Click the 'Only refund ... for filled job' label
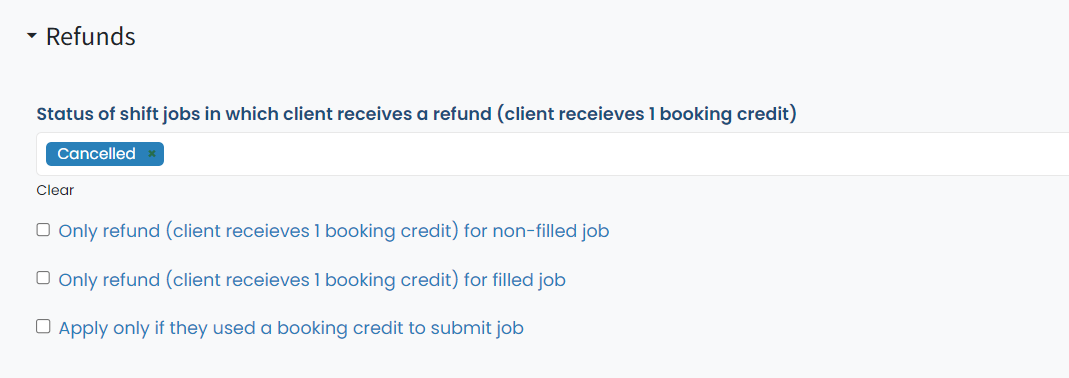 (x=312, y=280)
